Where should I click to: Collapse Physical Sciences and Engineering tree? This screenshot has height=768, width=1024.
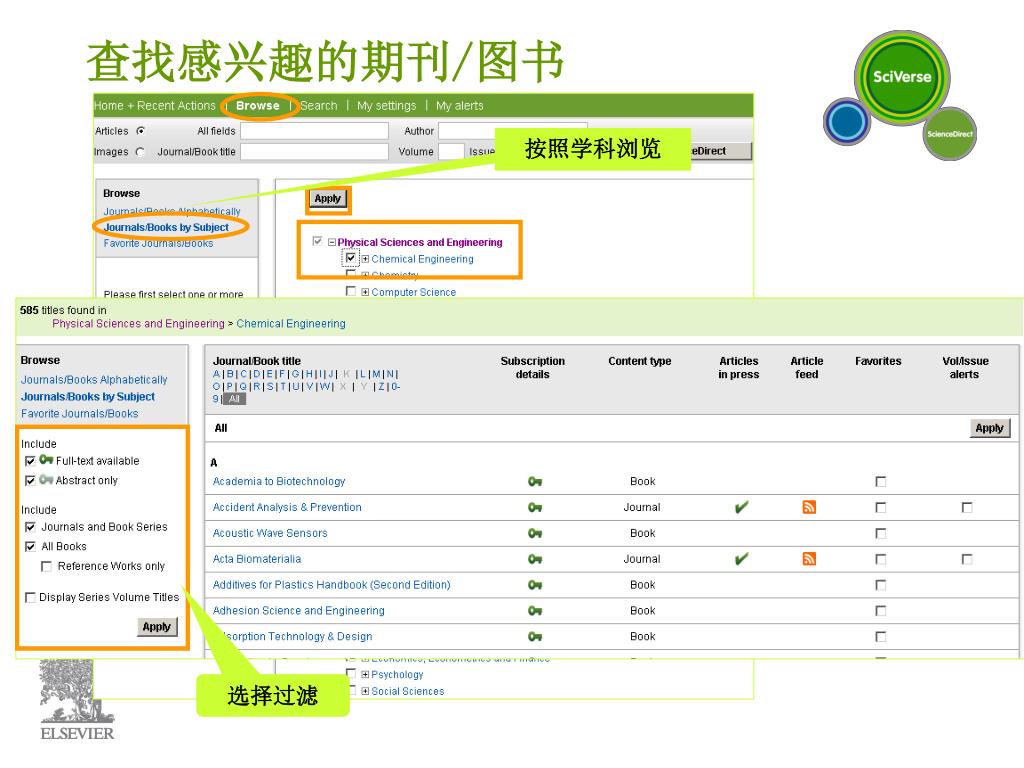(x=331, y=242)
